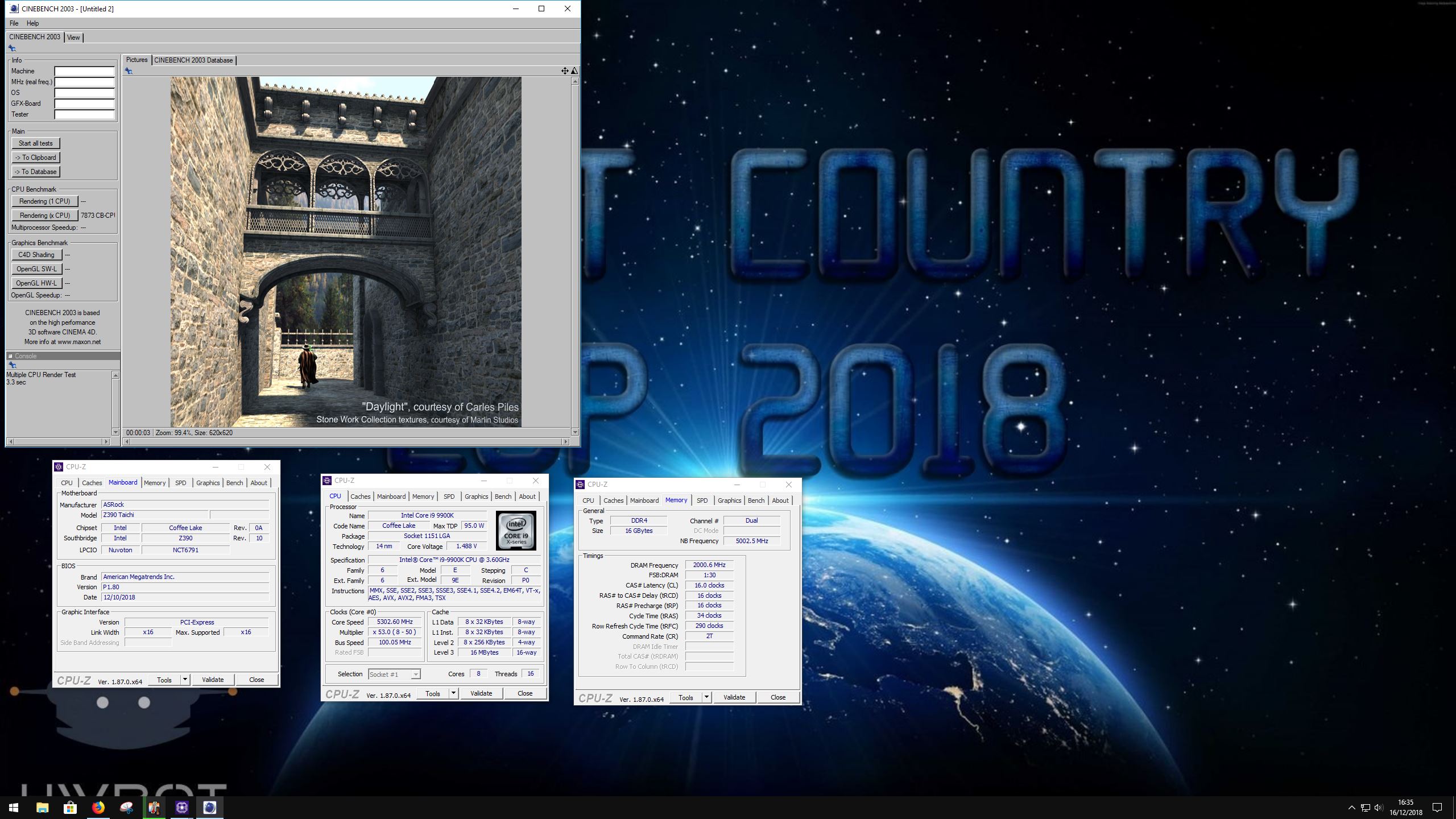Open Tools dropdown arrow in Mainboard CPU-Z window
Viewport: 1456px width, 819px height.
point(185,680)
